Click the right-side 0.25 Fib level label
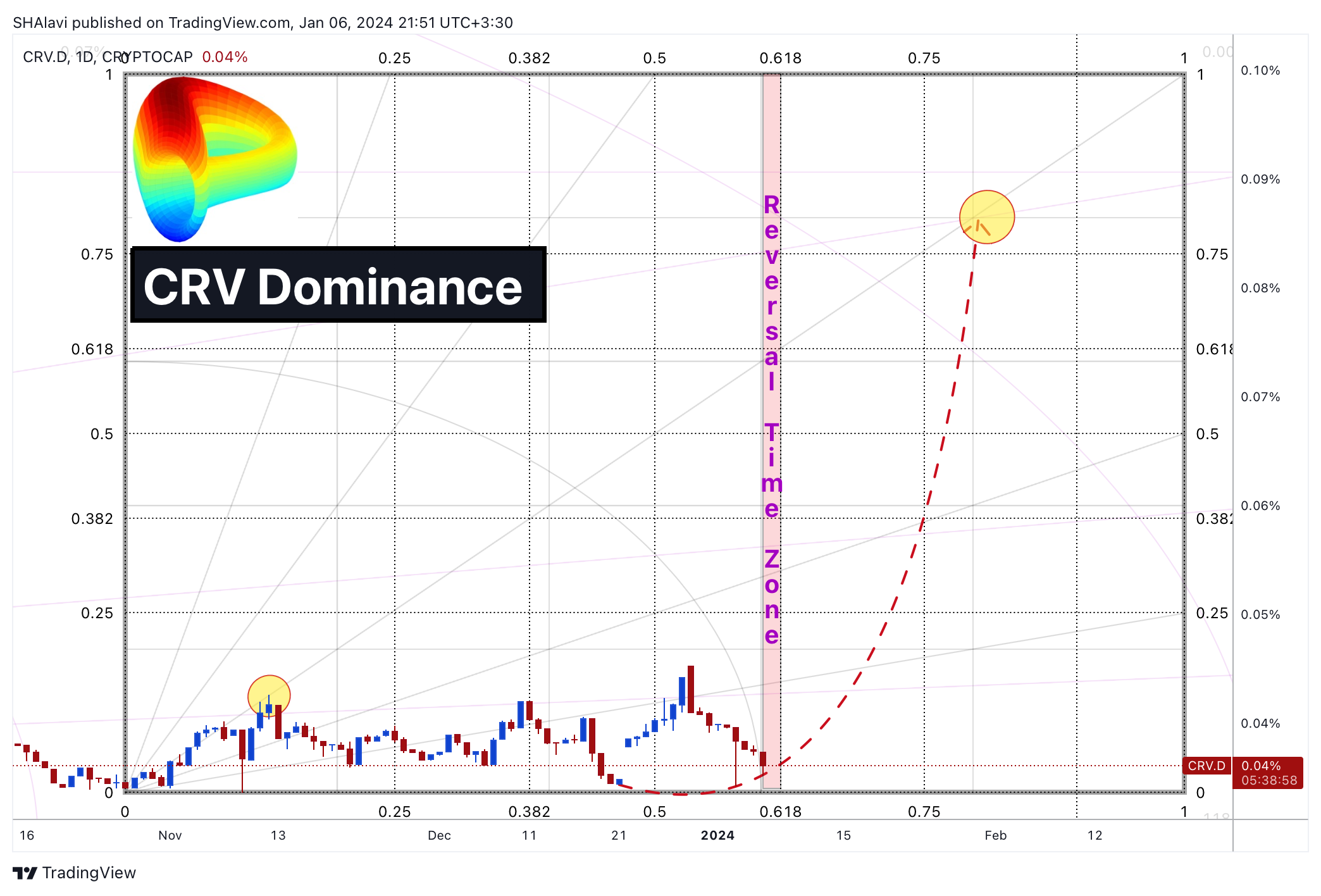Image resolution: width=1321 pixels, height=896 pixels. tap(1212, 613)
